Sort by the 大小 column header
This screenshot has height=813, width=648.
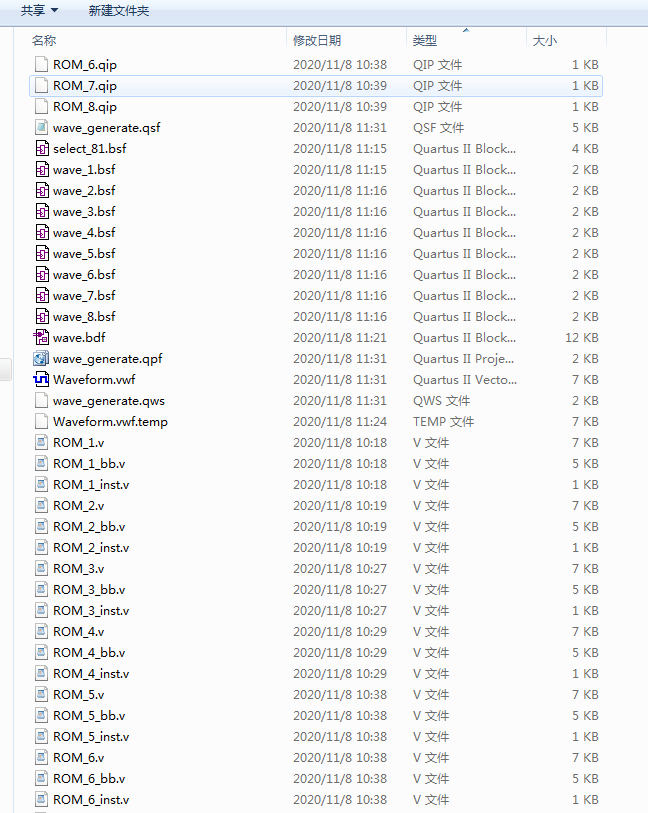[545, 40]
